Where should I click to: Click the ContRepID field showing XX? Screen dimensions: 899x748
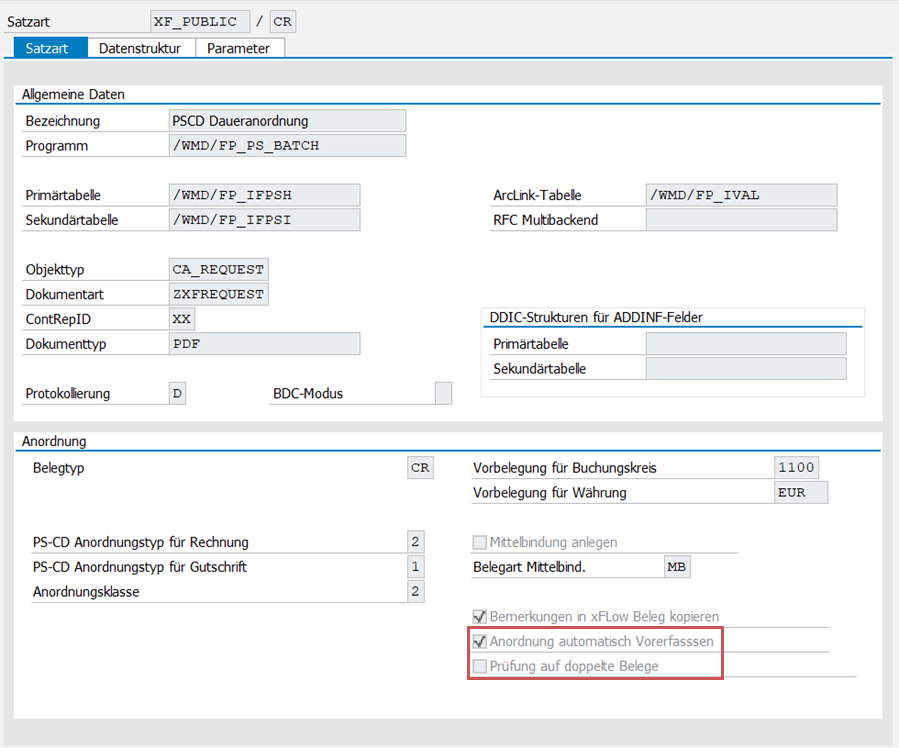pyautogui.click(x=180, y=318)
